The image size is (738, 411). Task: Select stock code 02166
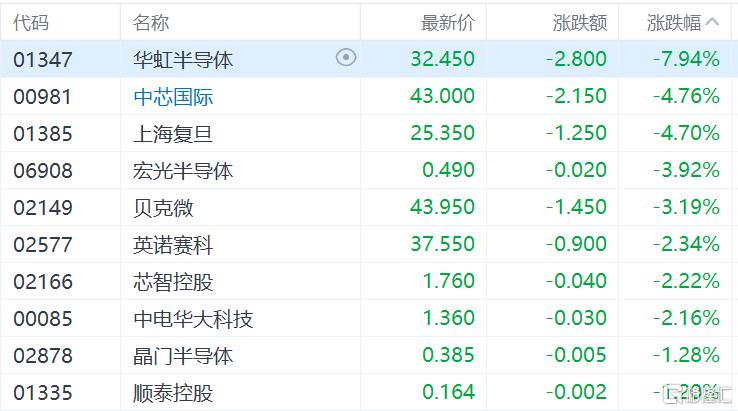click(43, 282)
